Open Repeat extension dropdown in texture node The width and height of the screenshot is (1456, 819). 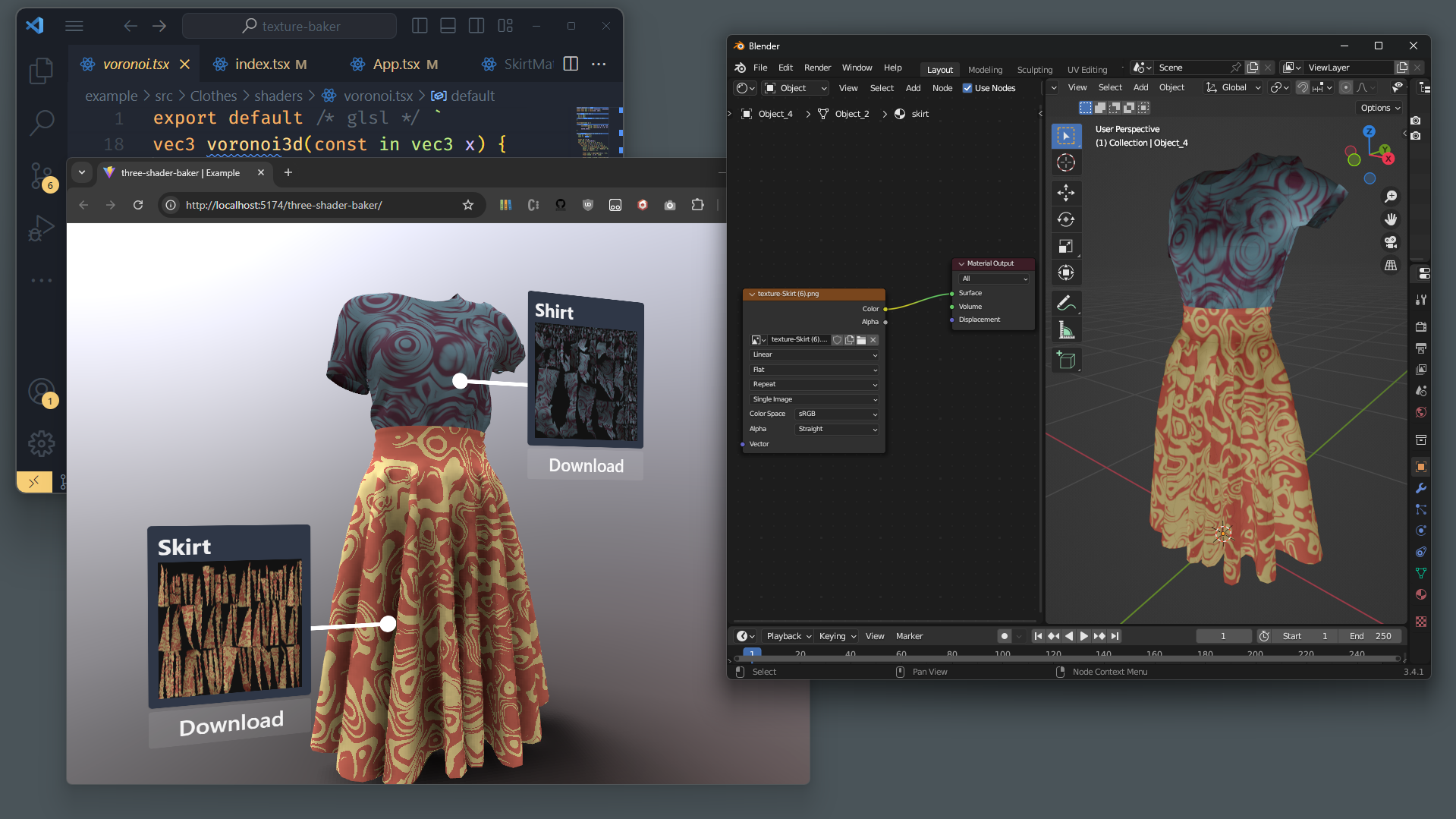(814, 384)
